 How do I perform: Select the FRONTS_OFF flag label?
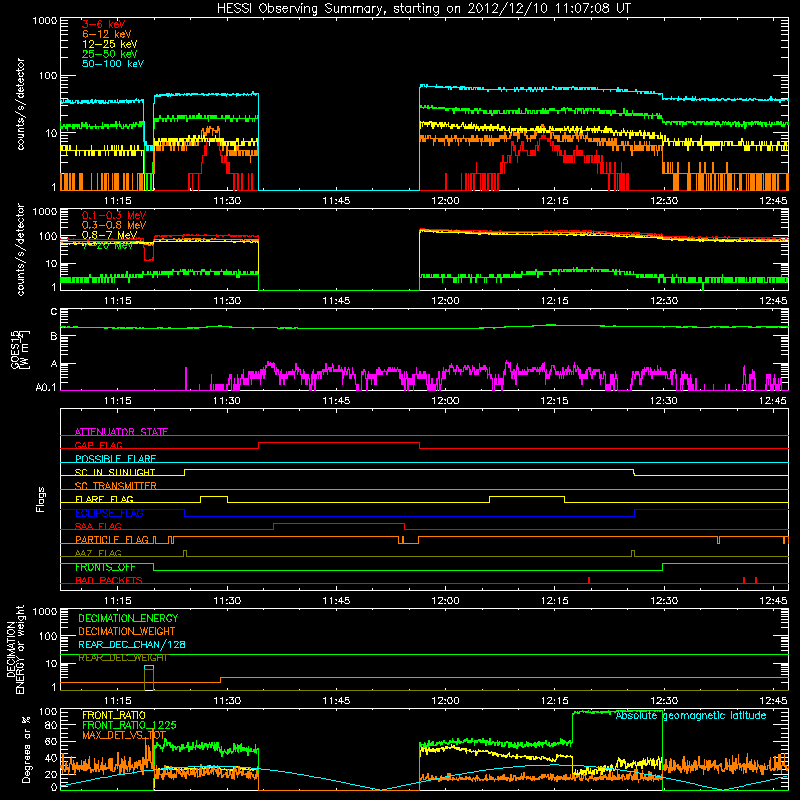point(105,567)
